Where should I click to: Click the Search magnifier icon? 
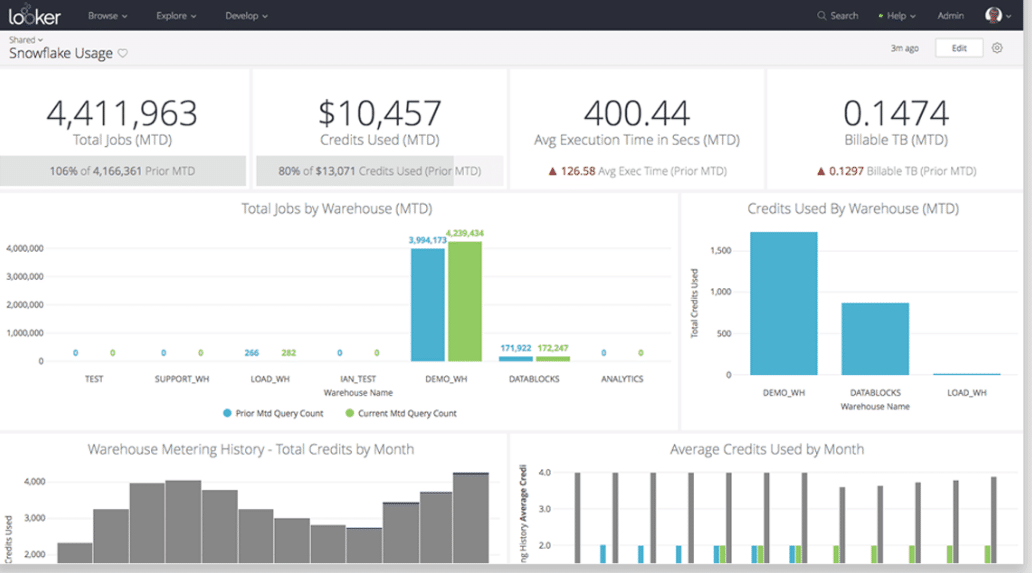pyautogui.click(x=821, y=16)
